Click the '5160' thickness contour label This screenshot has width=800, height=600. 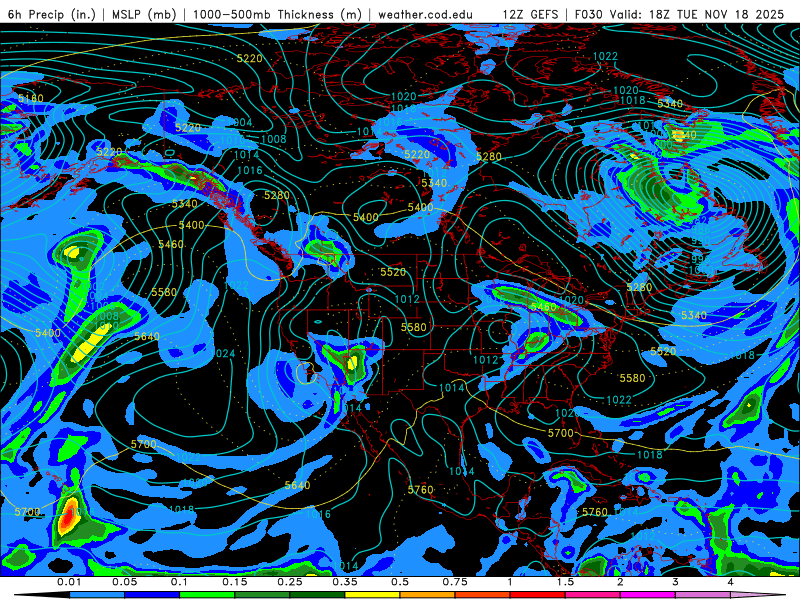[x=31, y=98]
